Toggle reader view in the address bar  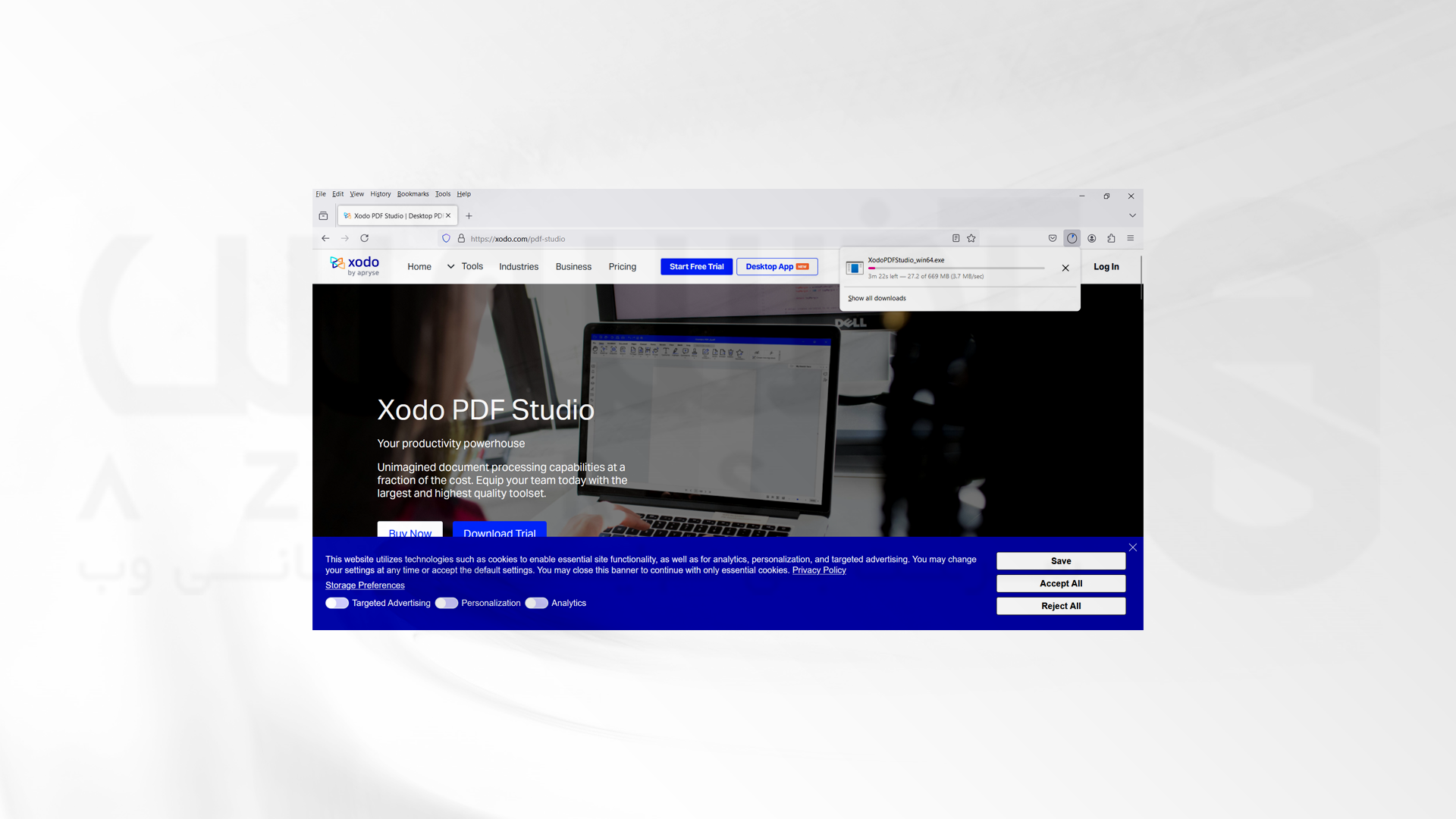click(956, 238)
